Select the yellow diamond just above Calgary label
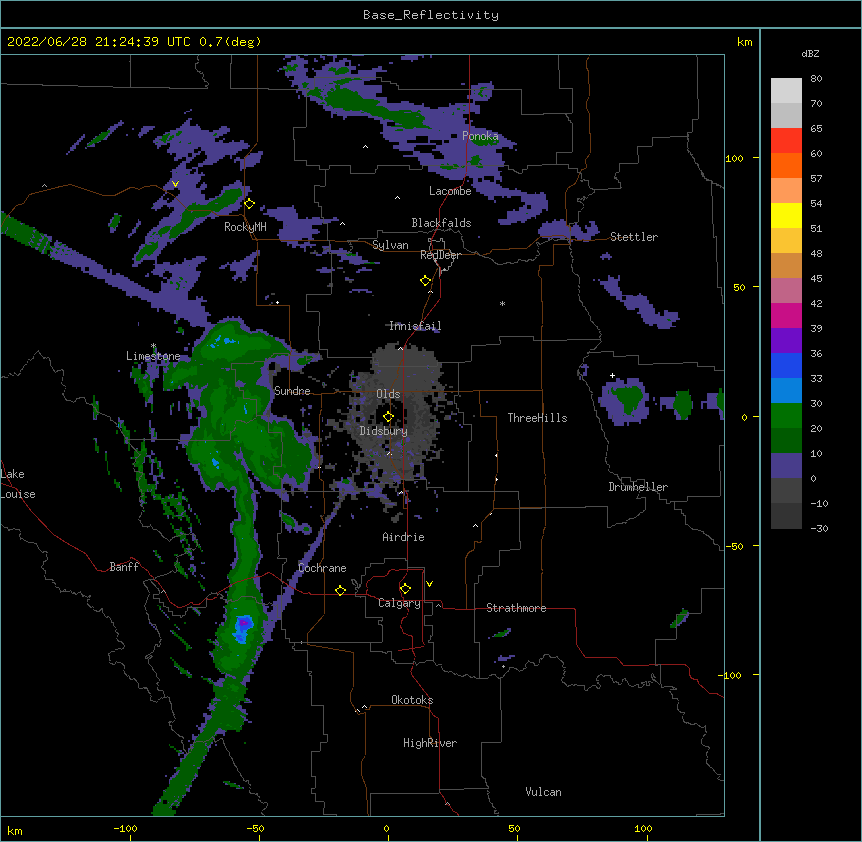Viewport: 862px width, 842px height. [405, 589]
